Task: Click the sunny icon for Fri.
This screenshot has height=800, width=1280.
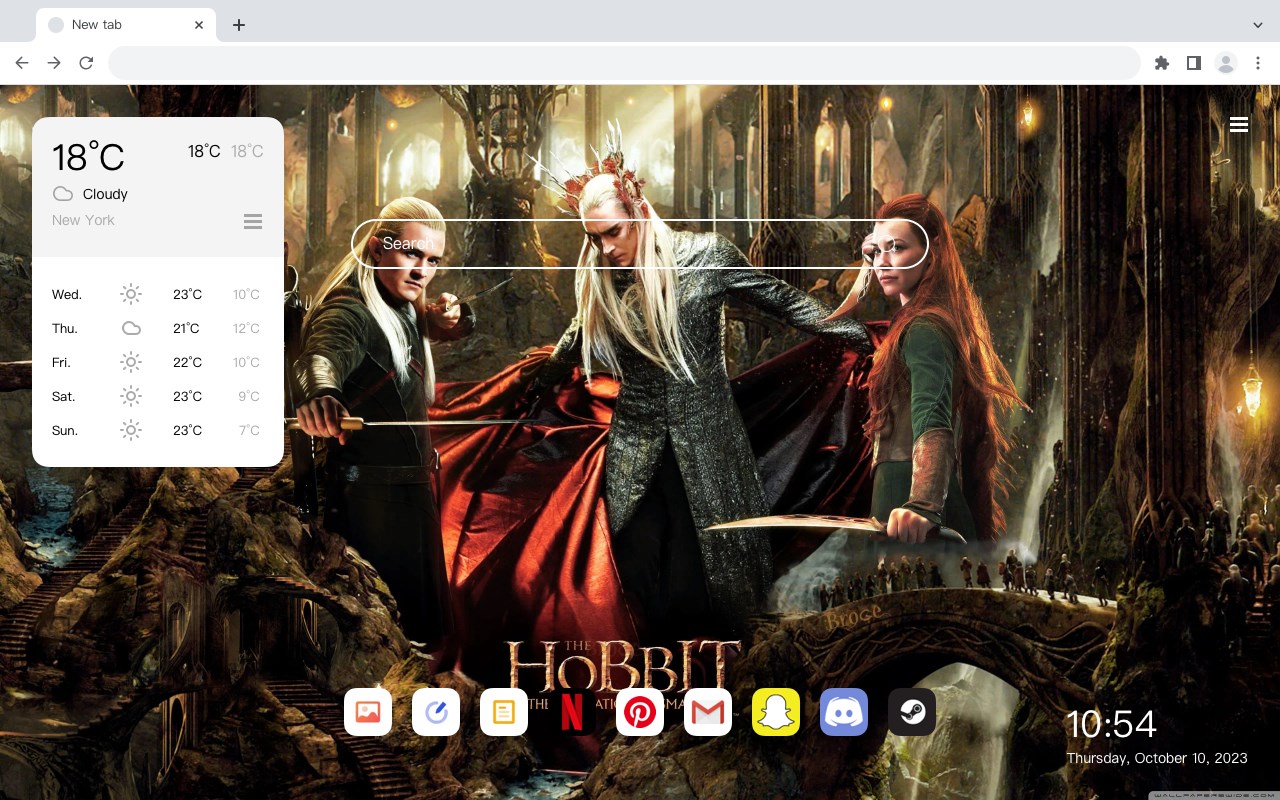Action: [131, 362]
